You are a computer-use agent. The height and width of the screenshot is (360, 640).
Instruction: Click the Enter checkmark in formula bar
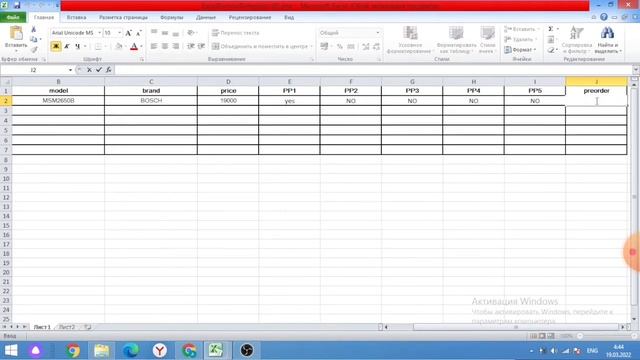coord(99,70)
